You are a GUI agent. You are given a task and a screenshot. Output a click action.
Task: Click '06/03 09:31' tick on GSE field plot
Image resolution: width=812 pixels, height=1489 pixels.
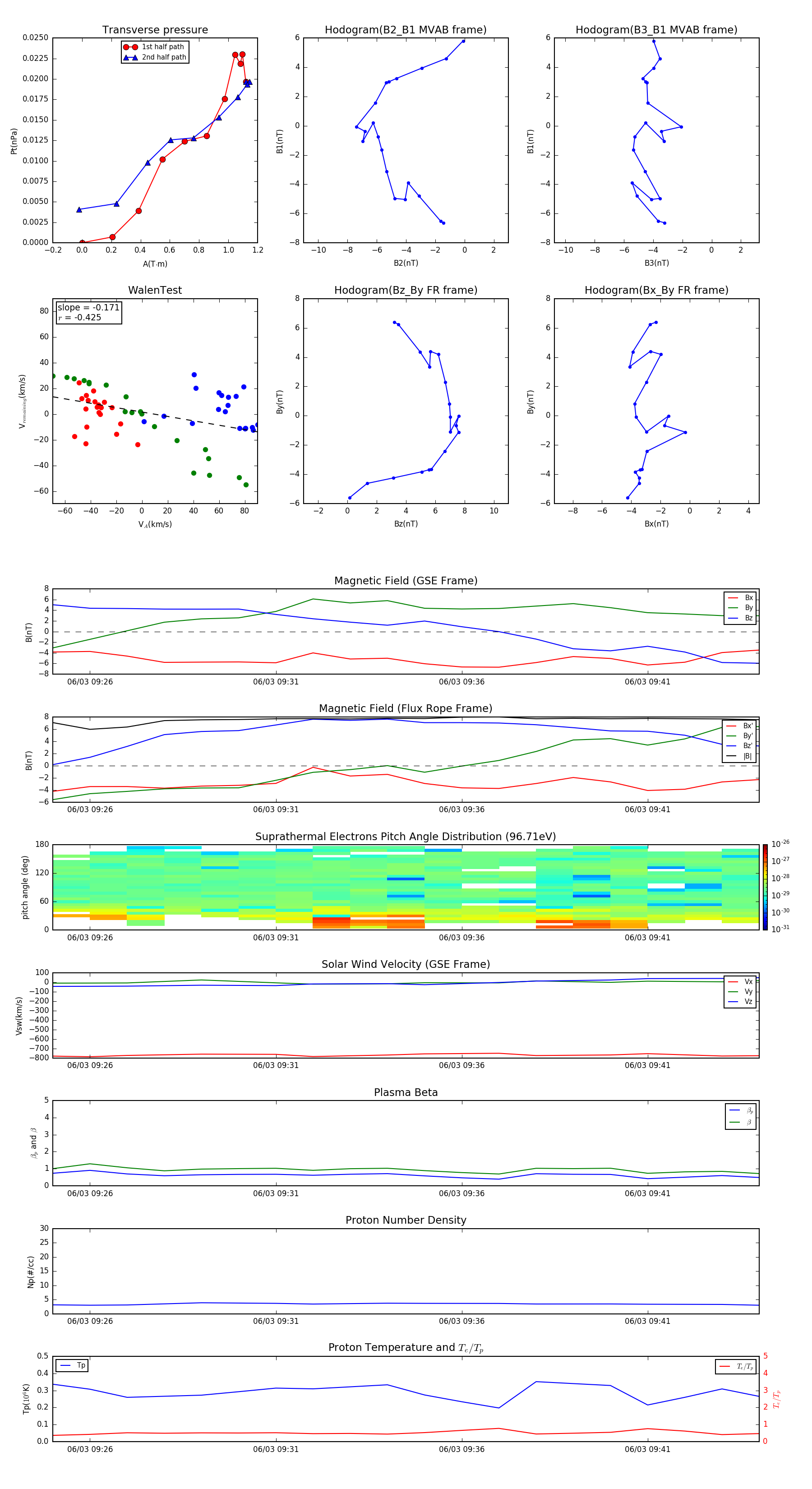click(276, 682)
